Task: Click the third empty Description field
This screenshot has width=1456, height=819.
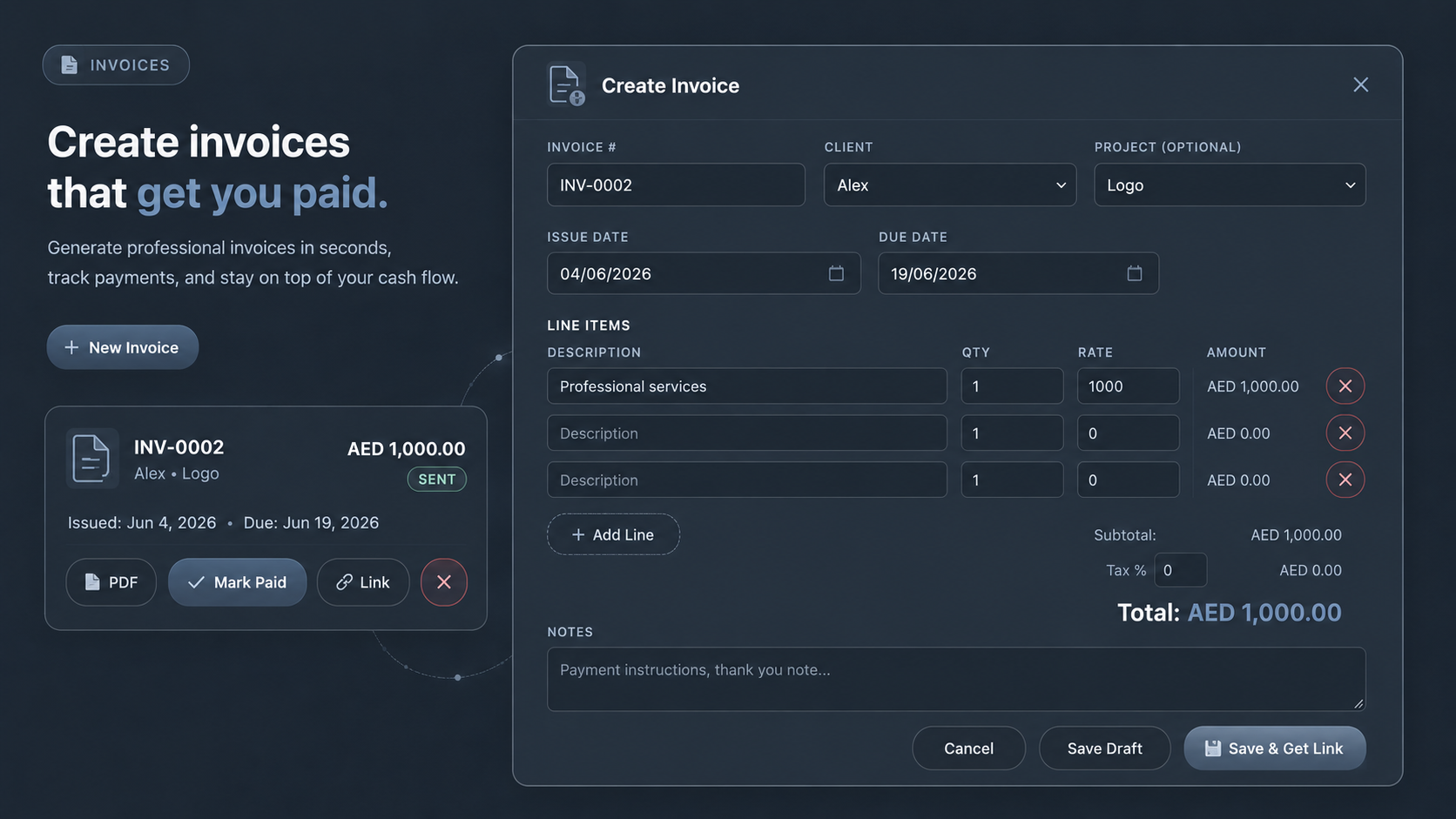Action: click(747, 480)
